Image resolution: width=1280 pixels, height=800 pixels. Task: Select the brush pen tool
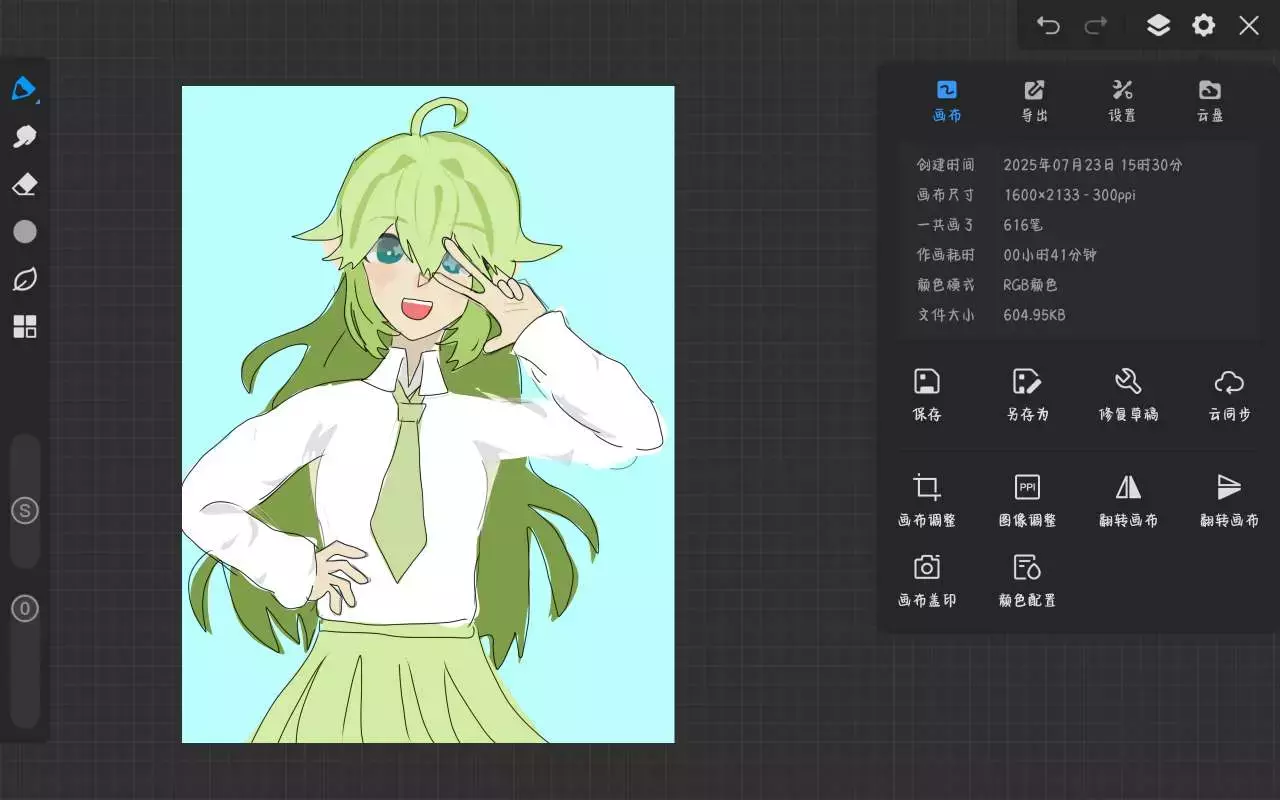24,88
